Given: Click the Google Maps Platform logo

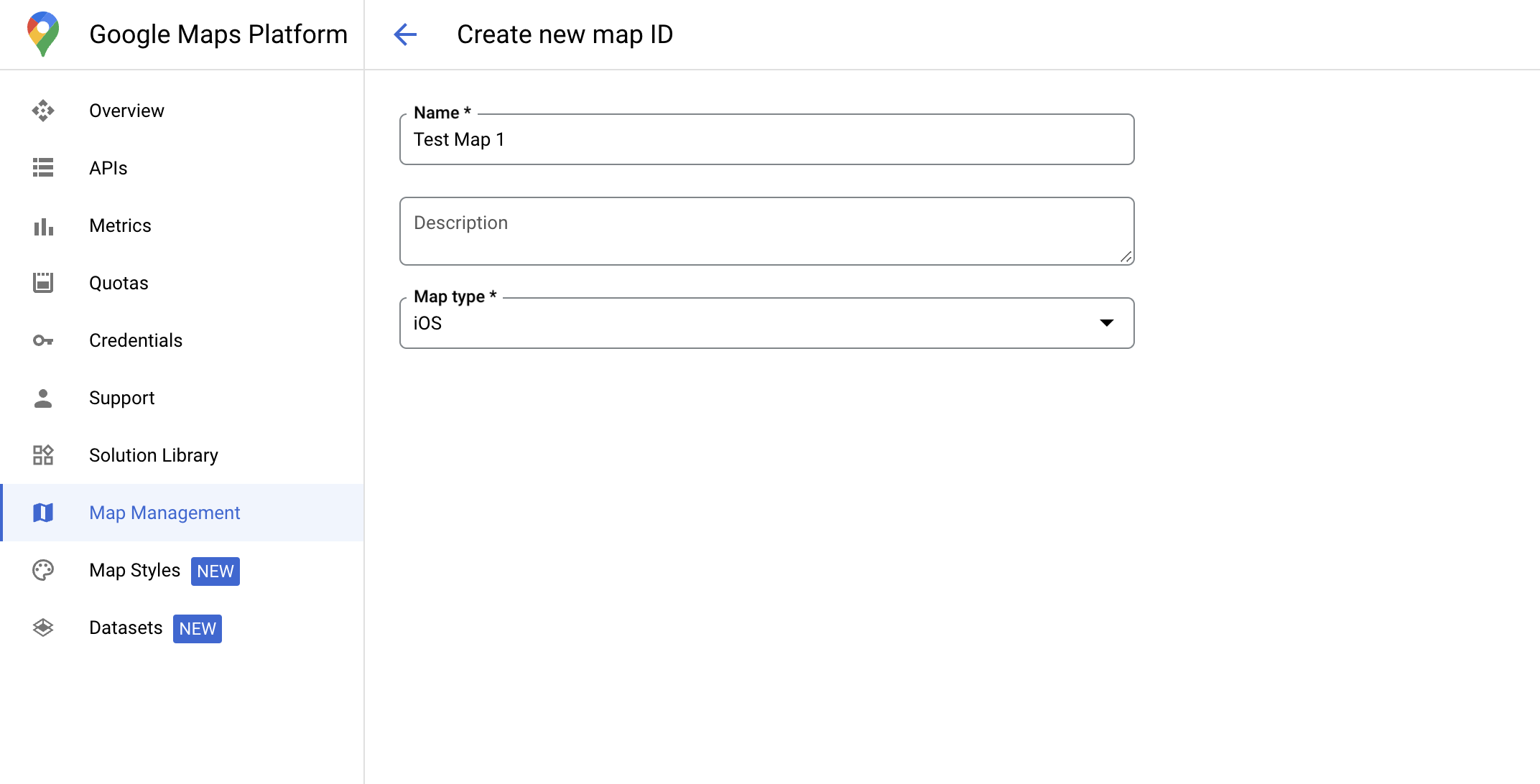Looking at the screenshot, I should click(40, 34).
